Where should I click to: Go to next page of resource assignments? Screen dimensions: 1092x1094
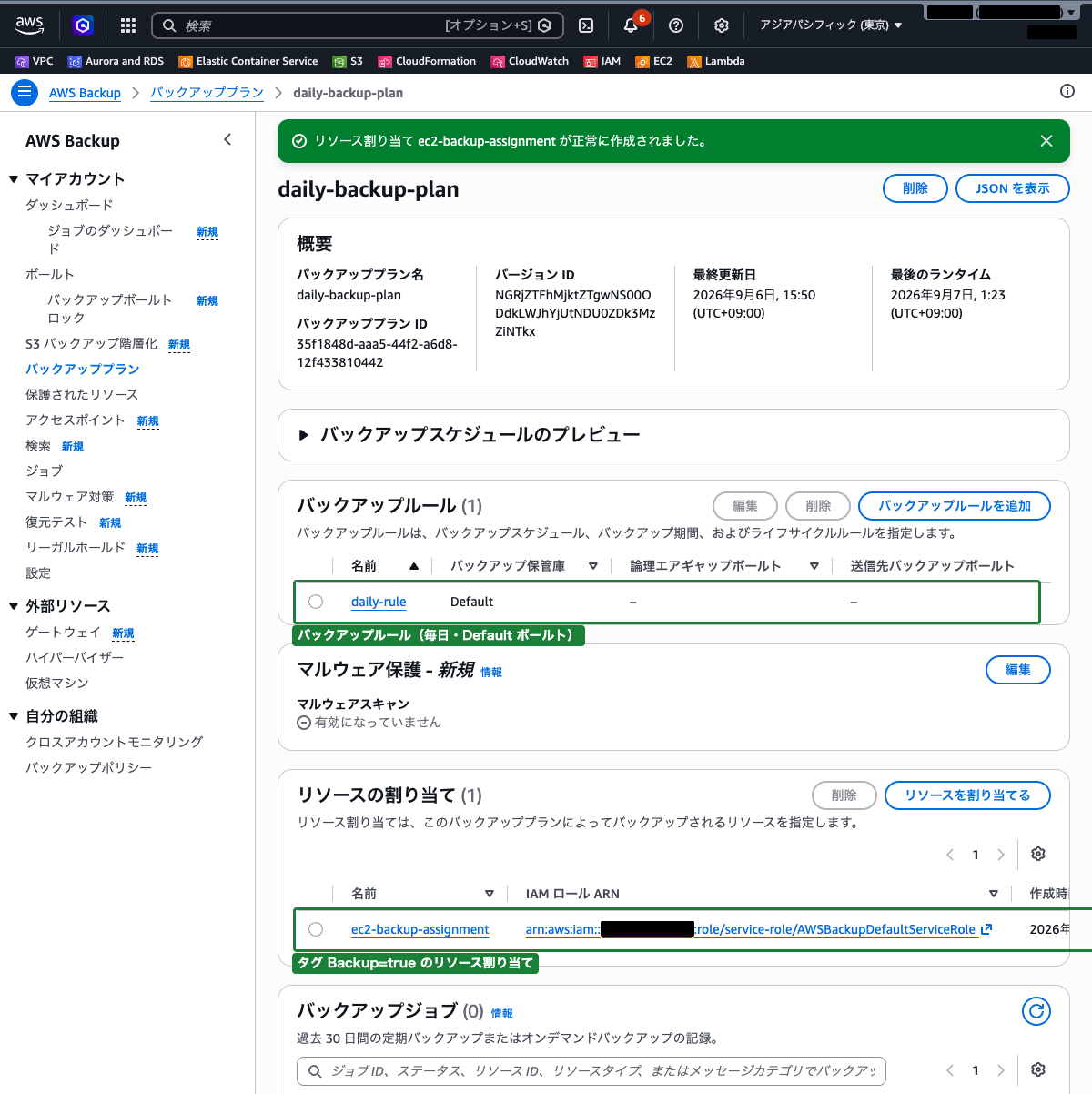1001,855
